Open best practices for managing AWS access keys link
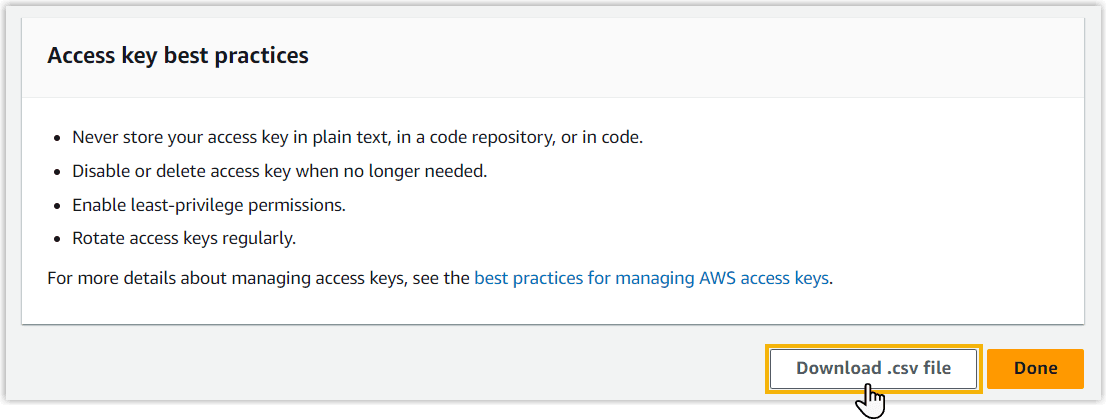Viewport: 1107px width, 419px height. tap(651, 278)
